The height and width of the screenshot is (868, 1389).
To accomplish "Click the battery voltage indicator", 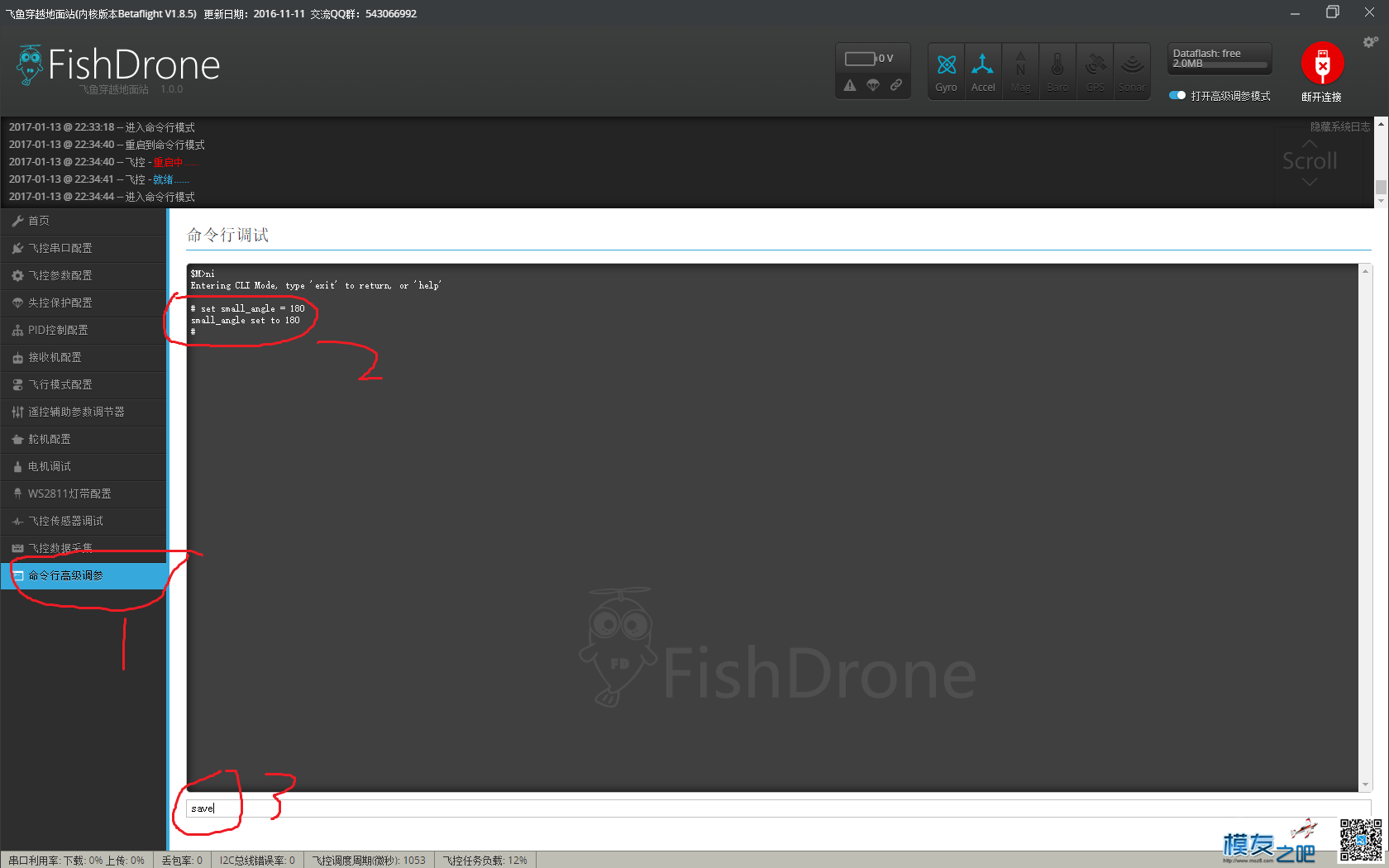I will [x=869, y=59].
